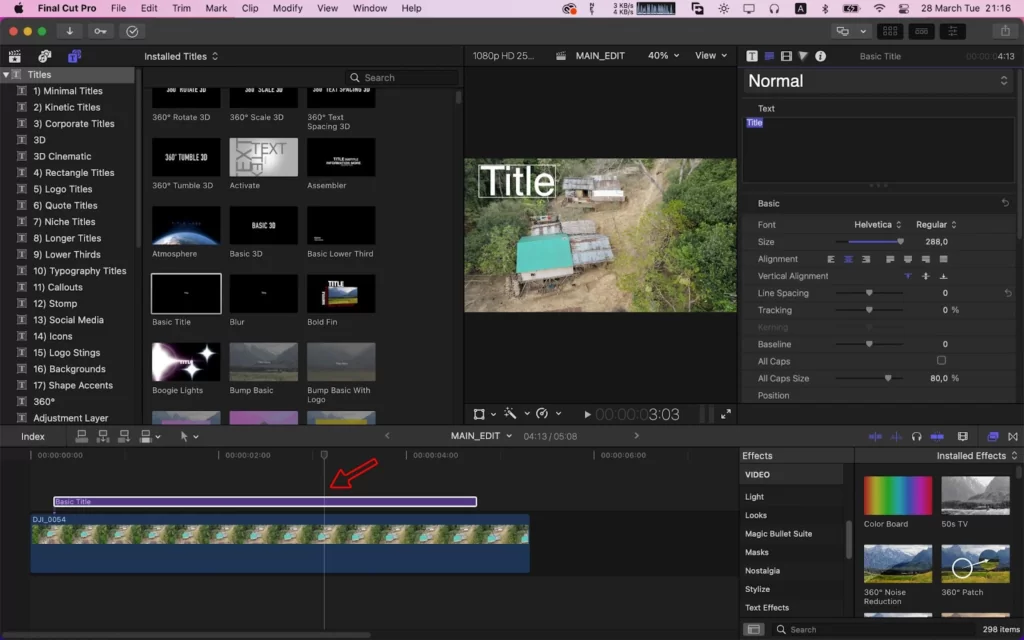Toggle audio skimming headphones icon in timeline

[x=916, y=436]
